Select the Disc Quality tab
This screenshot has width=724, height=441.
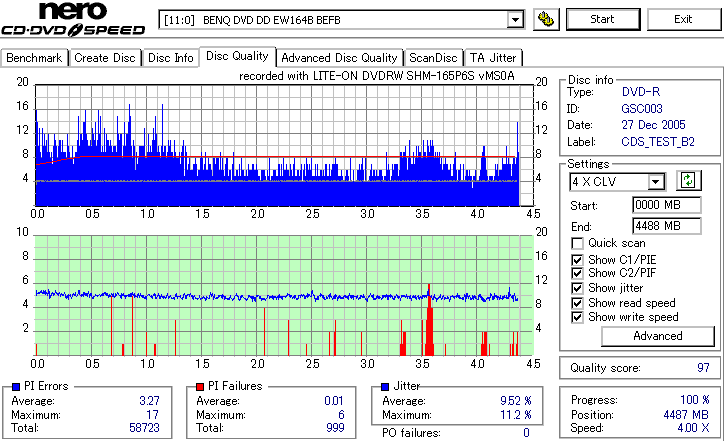click(x=237, y=56)
